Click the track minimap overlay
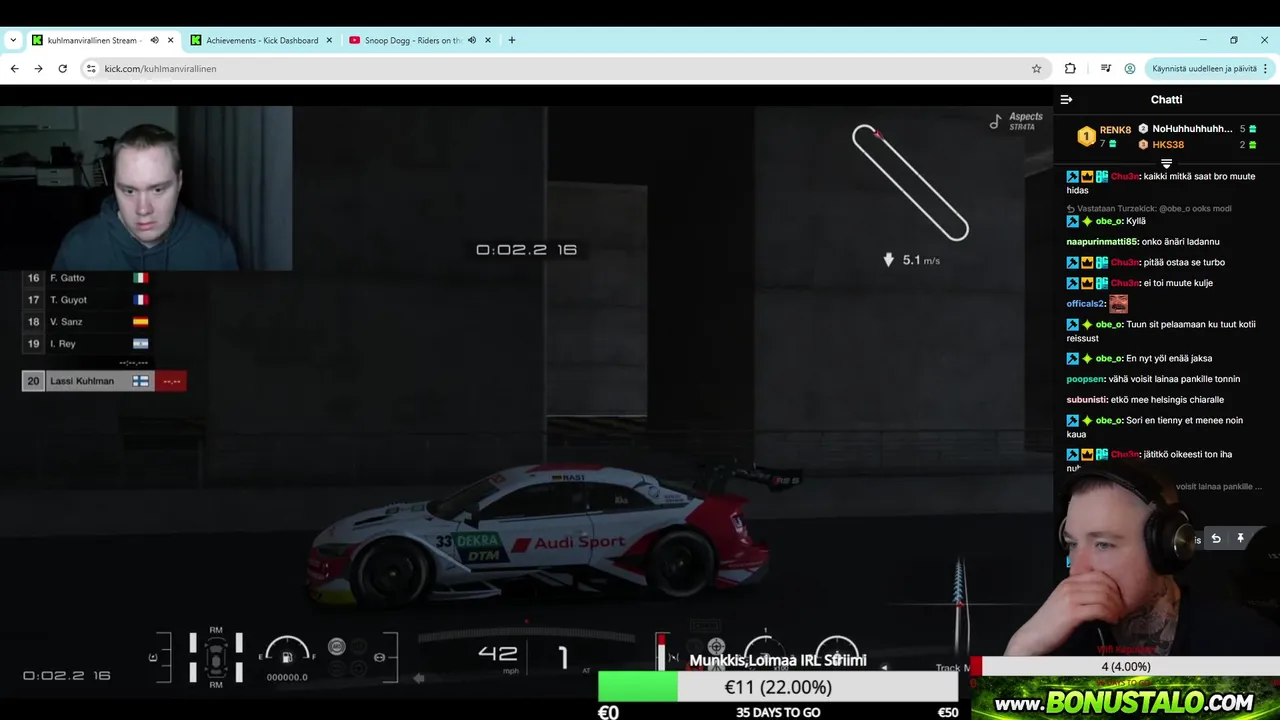 pyautogui.click(x=910, y=182)
